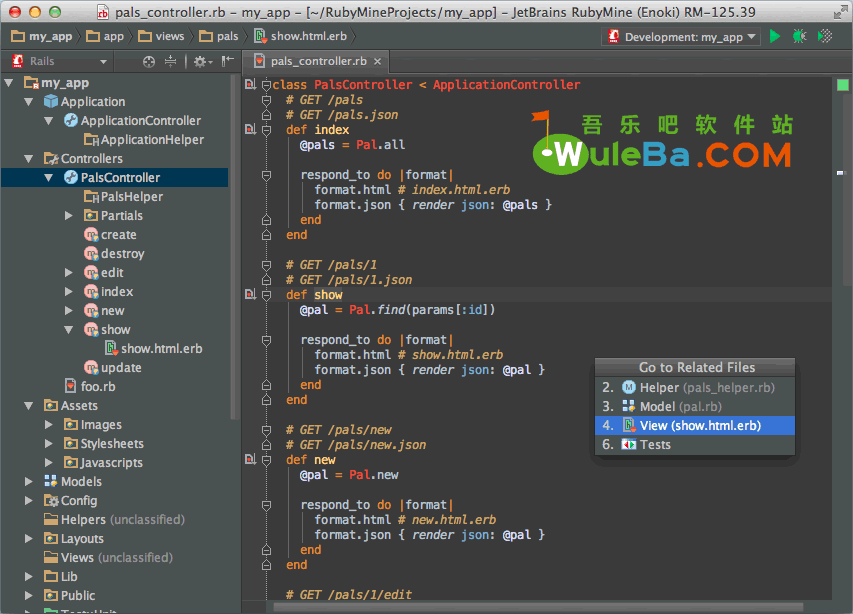Expand the Partials folder
Screen dimensions: 853x614
point(69,215)
